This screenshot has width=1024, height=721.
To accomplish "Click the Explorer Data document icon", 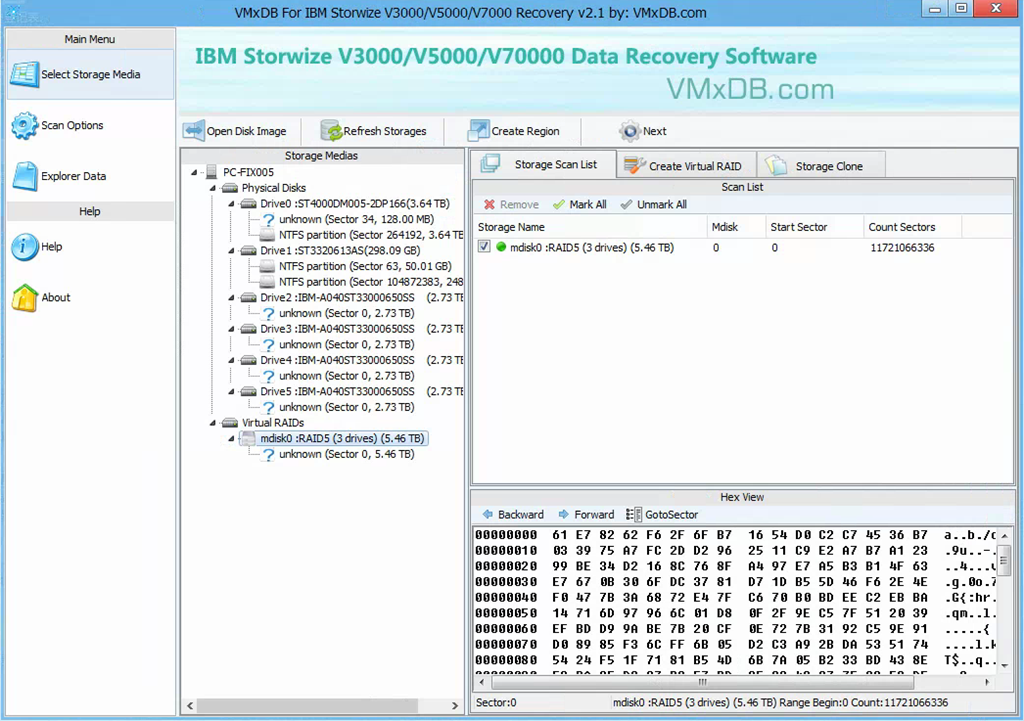I will pos(25,176).
